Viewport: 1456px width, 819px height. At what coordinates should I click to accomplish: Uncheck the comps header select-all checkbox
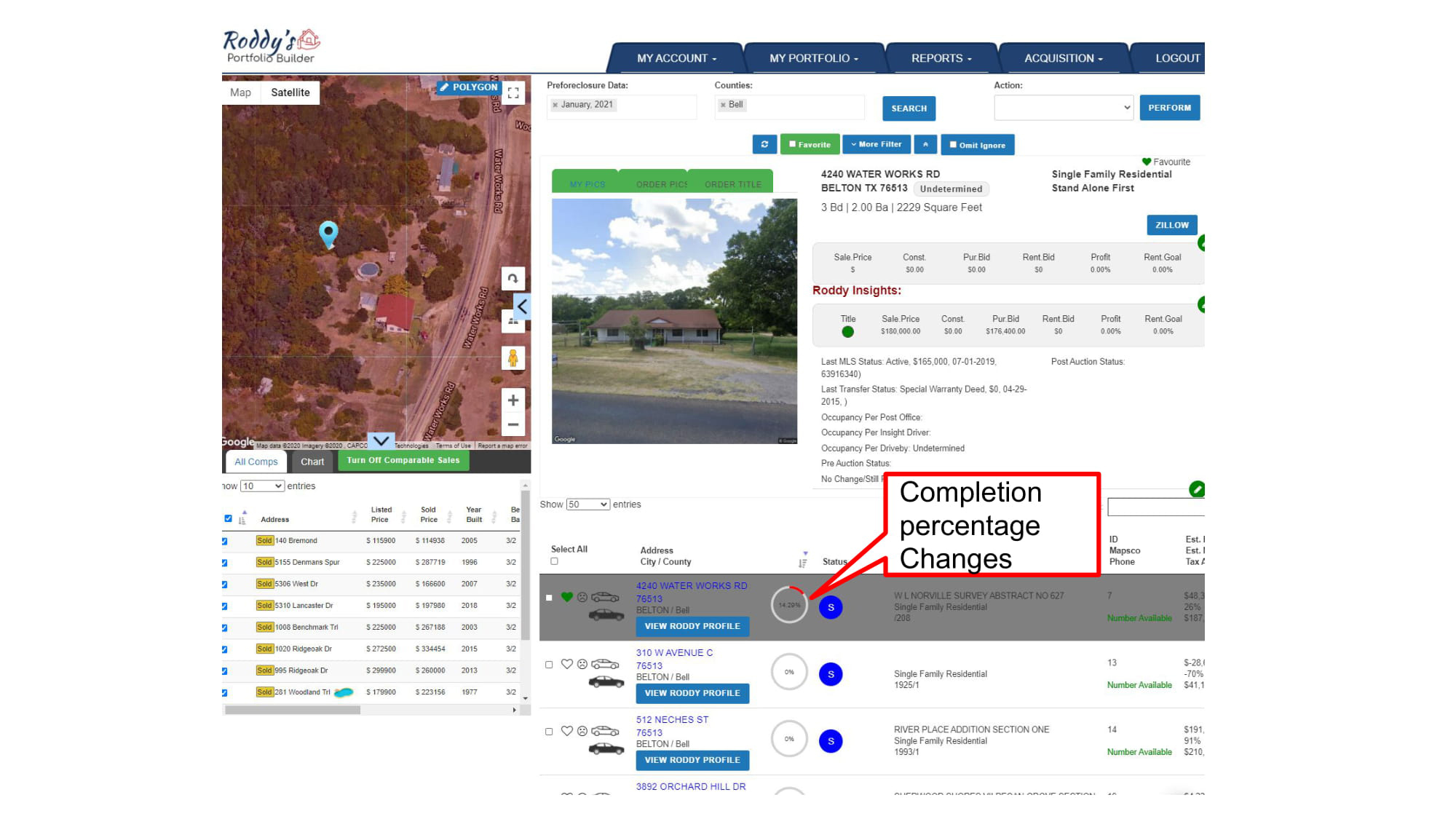pyautogui.click(x=228, y=518)
